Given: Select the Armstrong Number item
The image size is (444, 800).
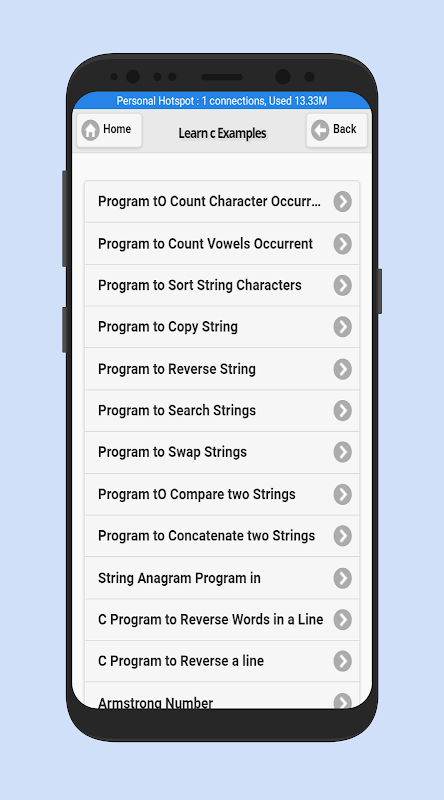Looking at the screenshot, I should [222, 696].
